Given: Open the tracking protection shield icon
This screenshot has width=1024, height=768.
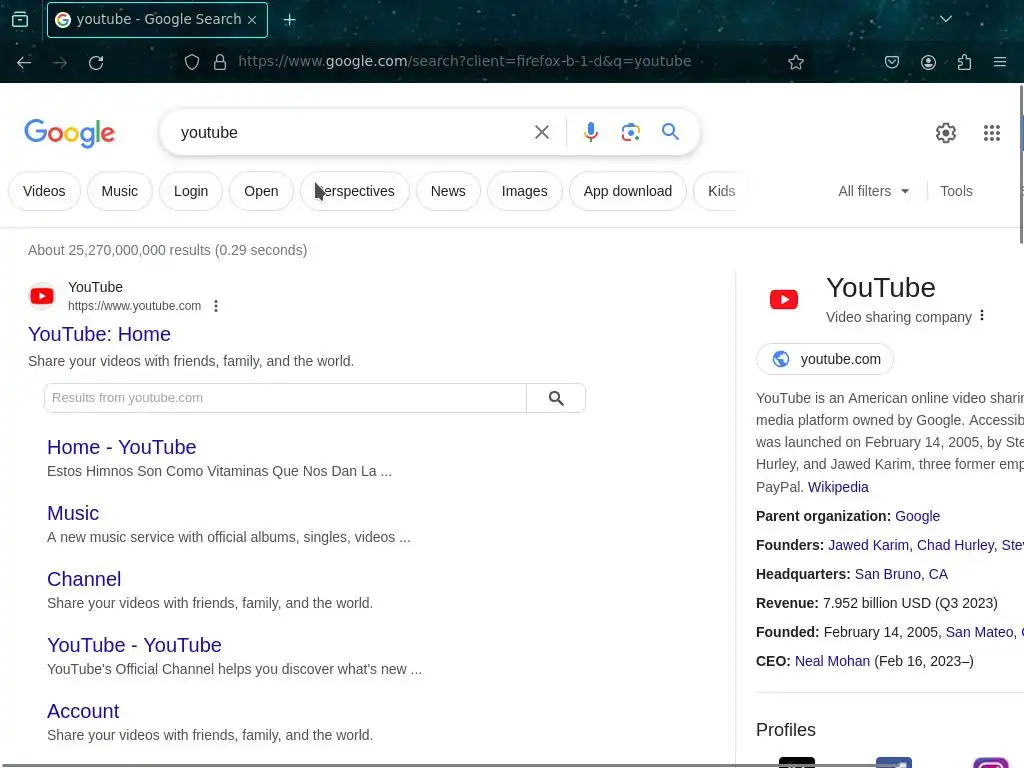Looking at the screenshot, I should click(x=191, y=62).
